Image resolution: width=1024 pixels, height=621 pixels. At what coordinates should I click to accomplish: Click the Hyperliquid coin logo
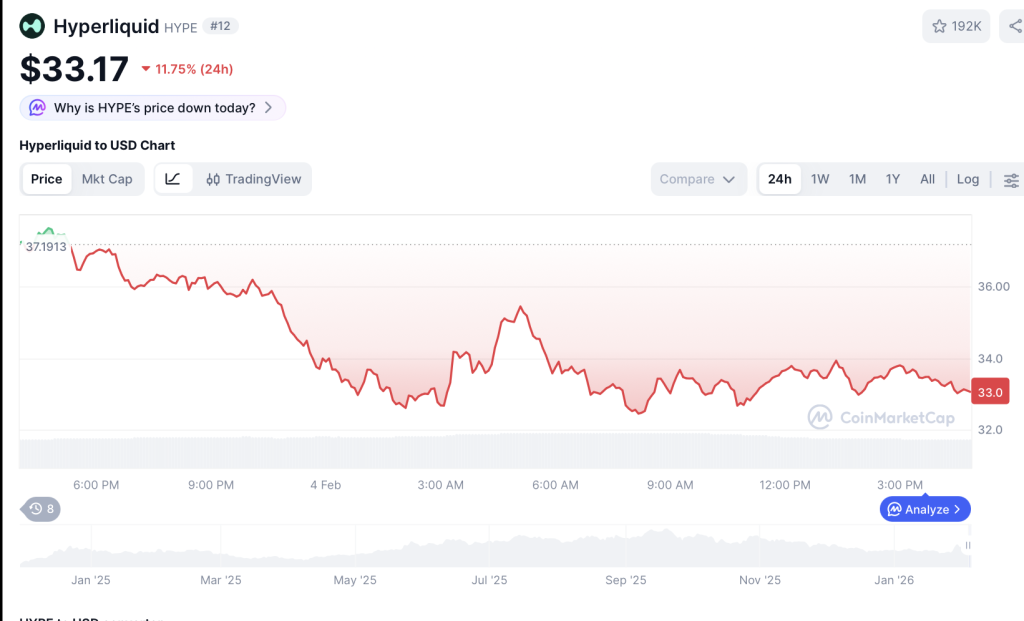(32, 26)
